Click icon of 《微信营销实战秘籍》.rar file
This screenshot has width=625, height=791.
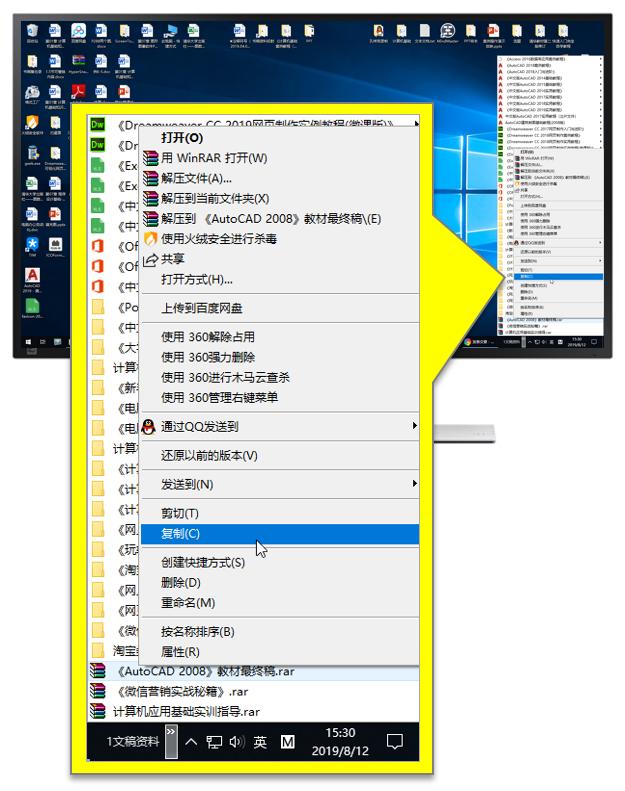[x=97, y=691]
